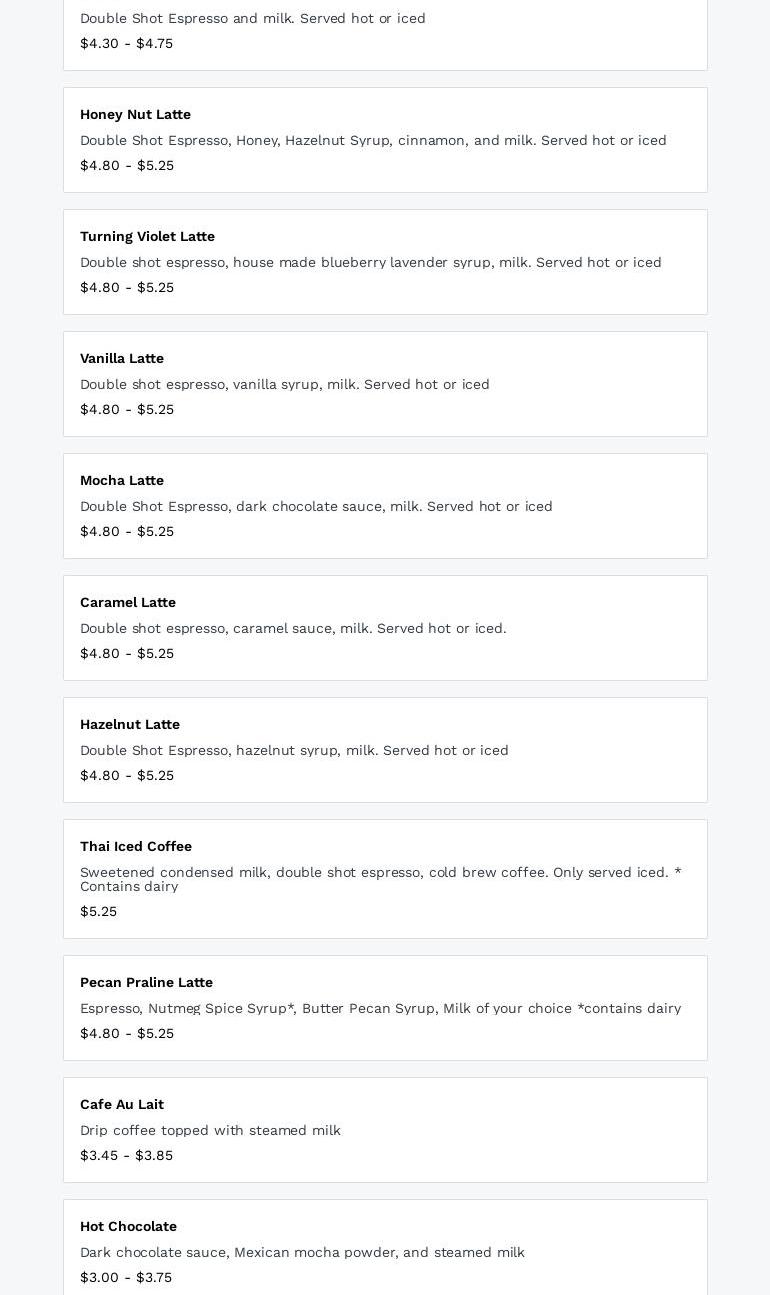The width and height of the screenshot is (770, 1295).
Task: Click the Vanilla Latte title
Action: tap(122, 359)
